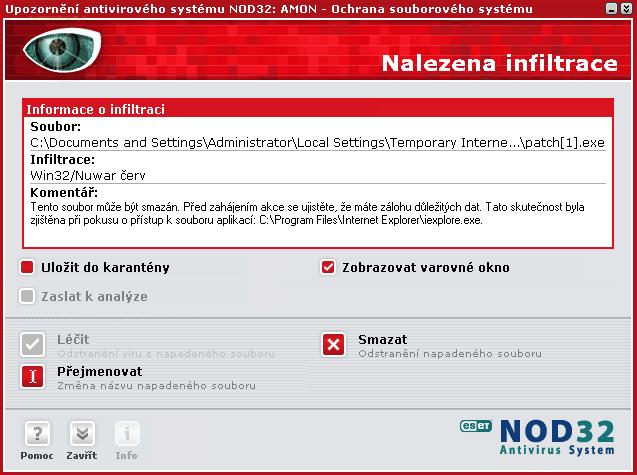This screenshot has height=475, width=637.
Task: Click the Přejmenovat rename icon
Action: pos(32,377)
